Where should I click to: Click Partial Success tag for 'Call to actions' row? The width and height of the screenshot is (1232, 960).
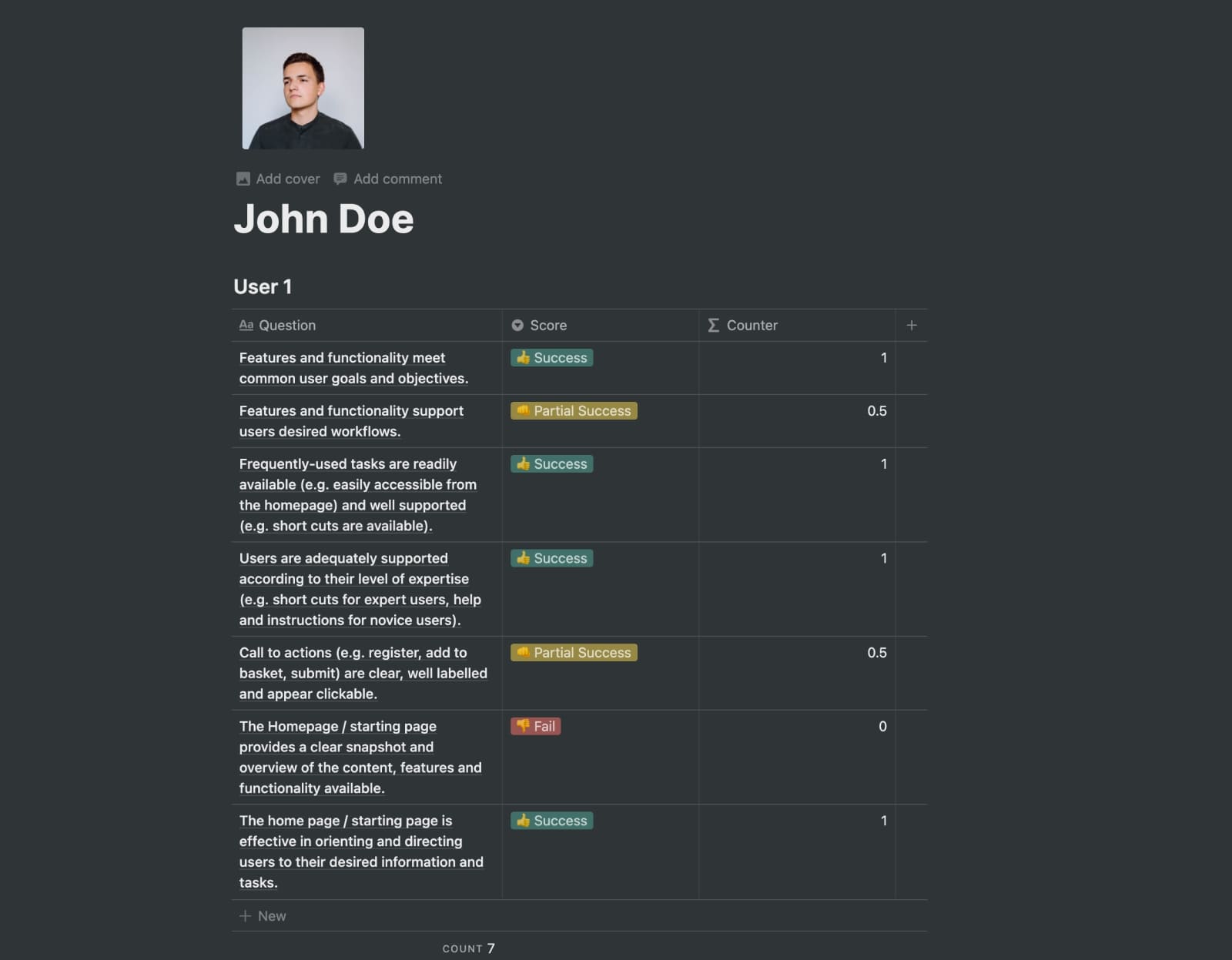tap(574, 653)
